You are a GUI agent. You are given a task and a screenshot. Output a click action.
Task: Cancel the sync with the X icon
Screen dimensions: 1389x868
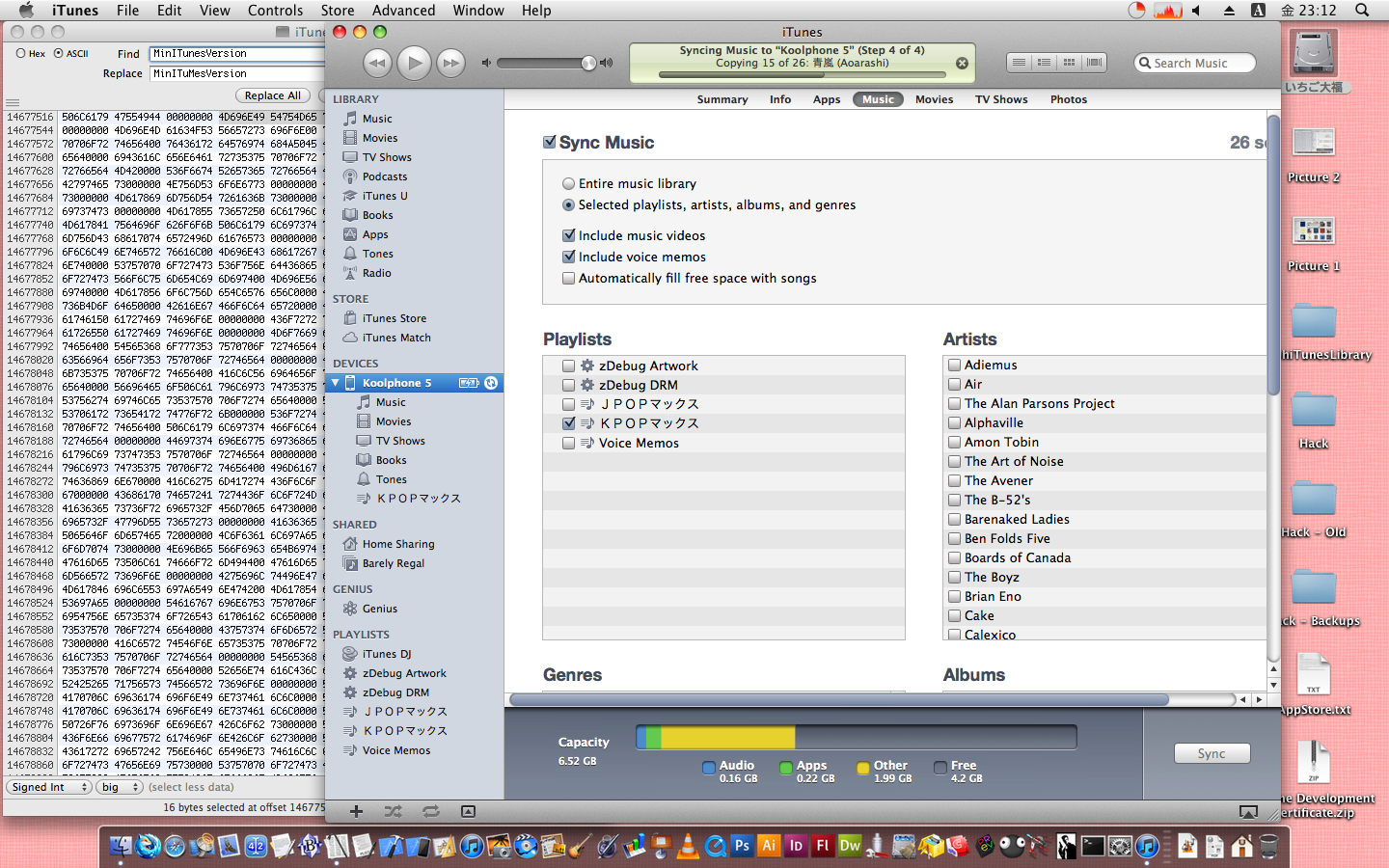pyautogui.click(x=962, y=64)
